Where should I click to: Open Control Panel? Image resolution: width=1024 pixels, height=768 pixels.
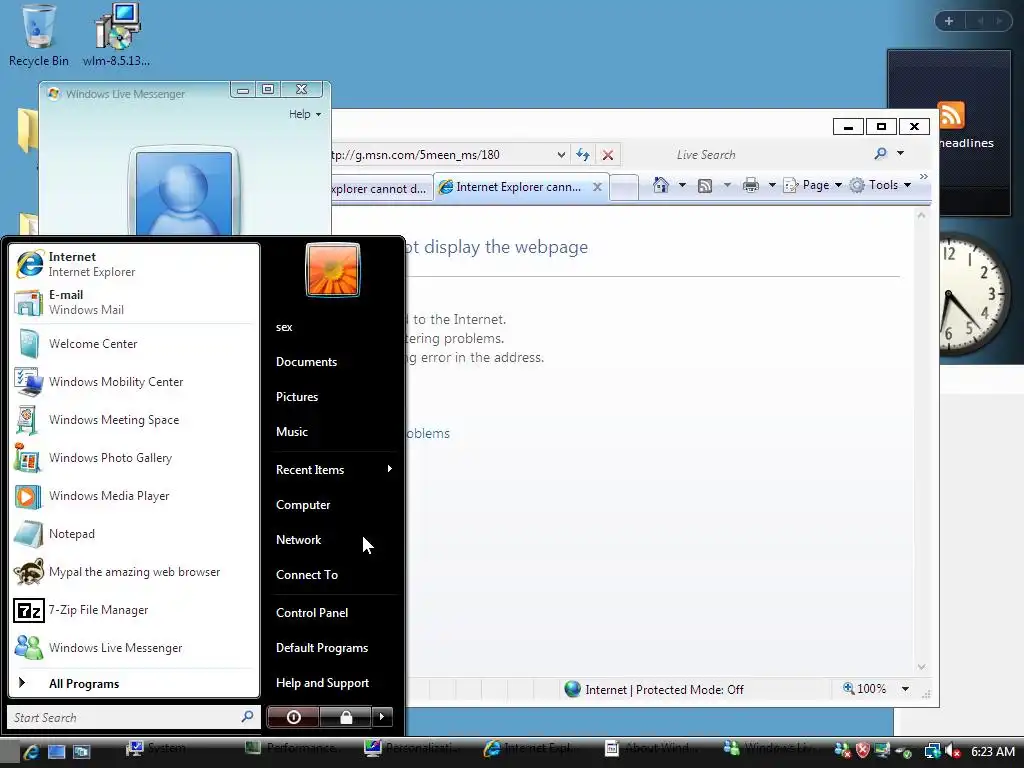[x=334, y=613]
